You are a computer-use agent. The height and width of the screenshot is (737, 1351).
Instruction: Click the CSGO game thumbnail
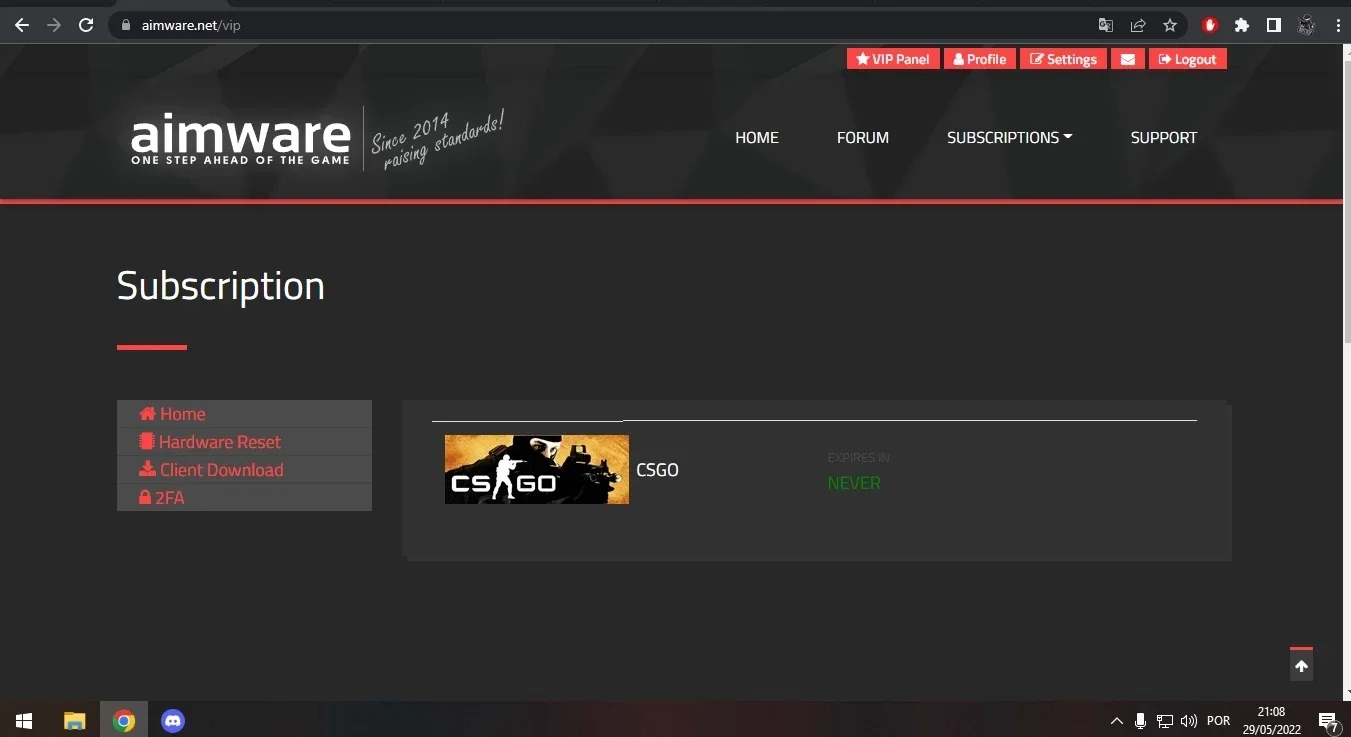537,469
